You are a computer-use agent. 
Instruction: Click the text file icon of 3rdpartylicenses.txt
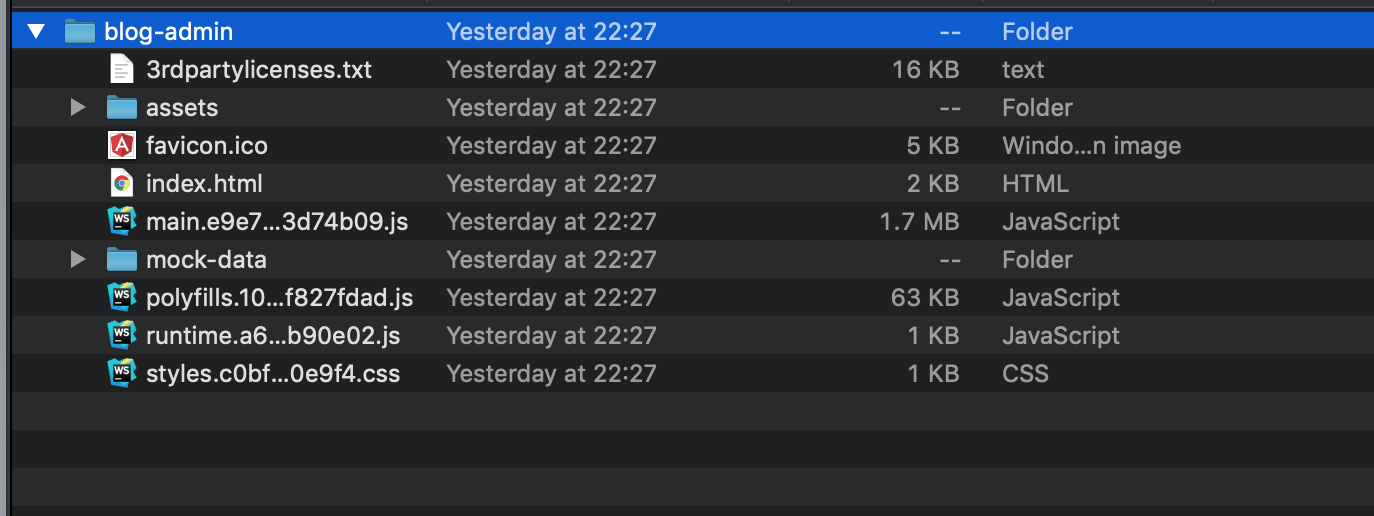point(121,70)
